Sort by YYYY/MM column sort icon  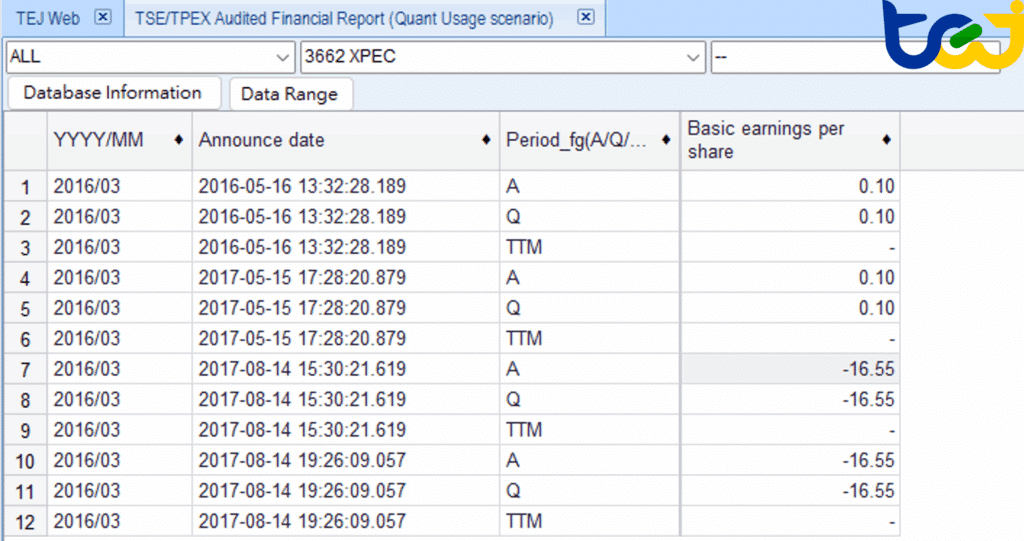178,140
